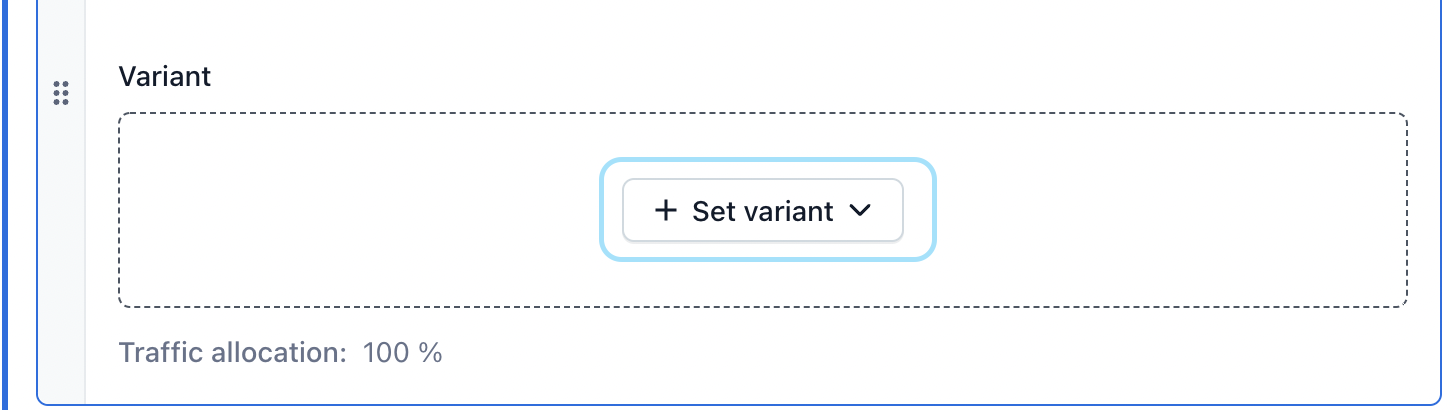This screenshot has height=410, width=1450.
Task: Click the light-blue focus ring around Set variant
Action: tap(767, 162)
